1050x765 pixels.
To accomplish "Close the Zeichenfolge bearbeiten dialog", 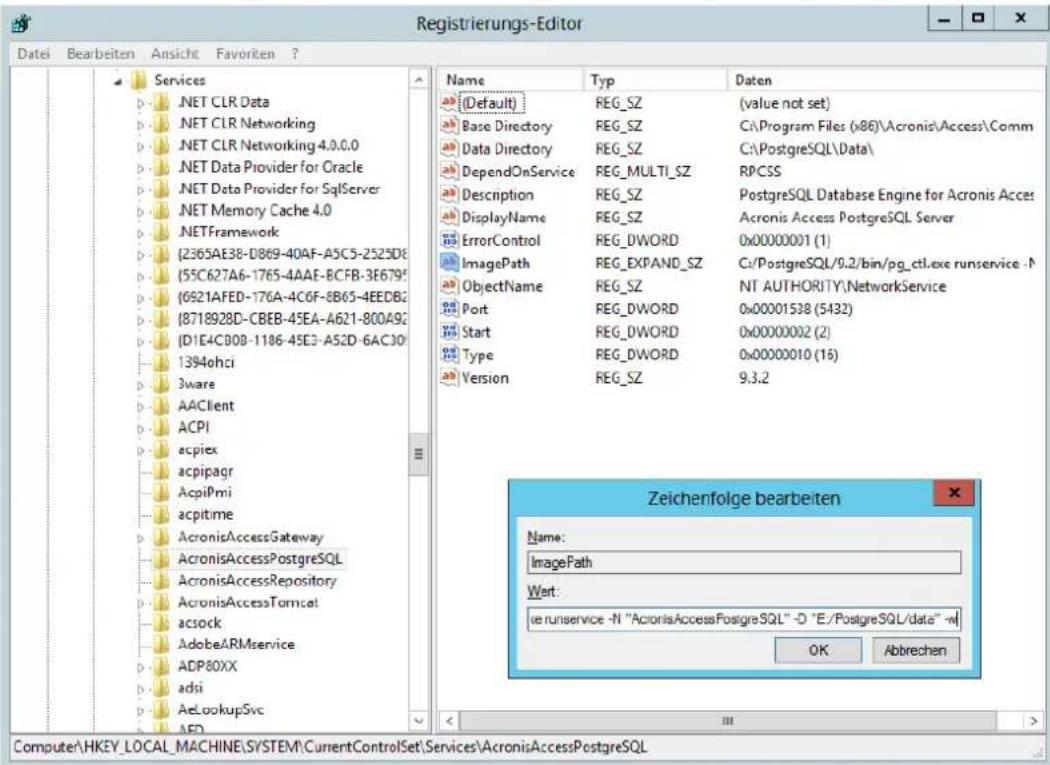I will pyautogui.click(x=954, y=493).
